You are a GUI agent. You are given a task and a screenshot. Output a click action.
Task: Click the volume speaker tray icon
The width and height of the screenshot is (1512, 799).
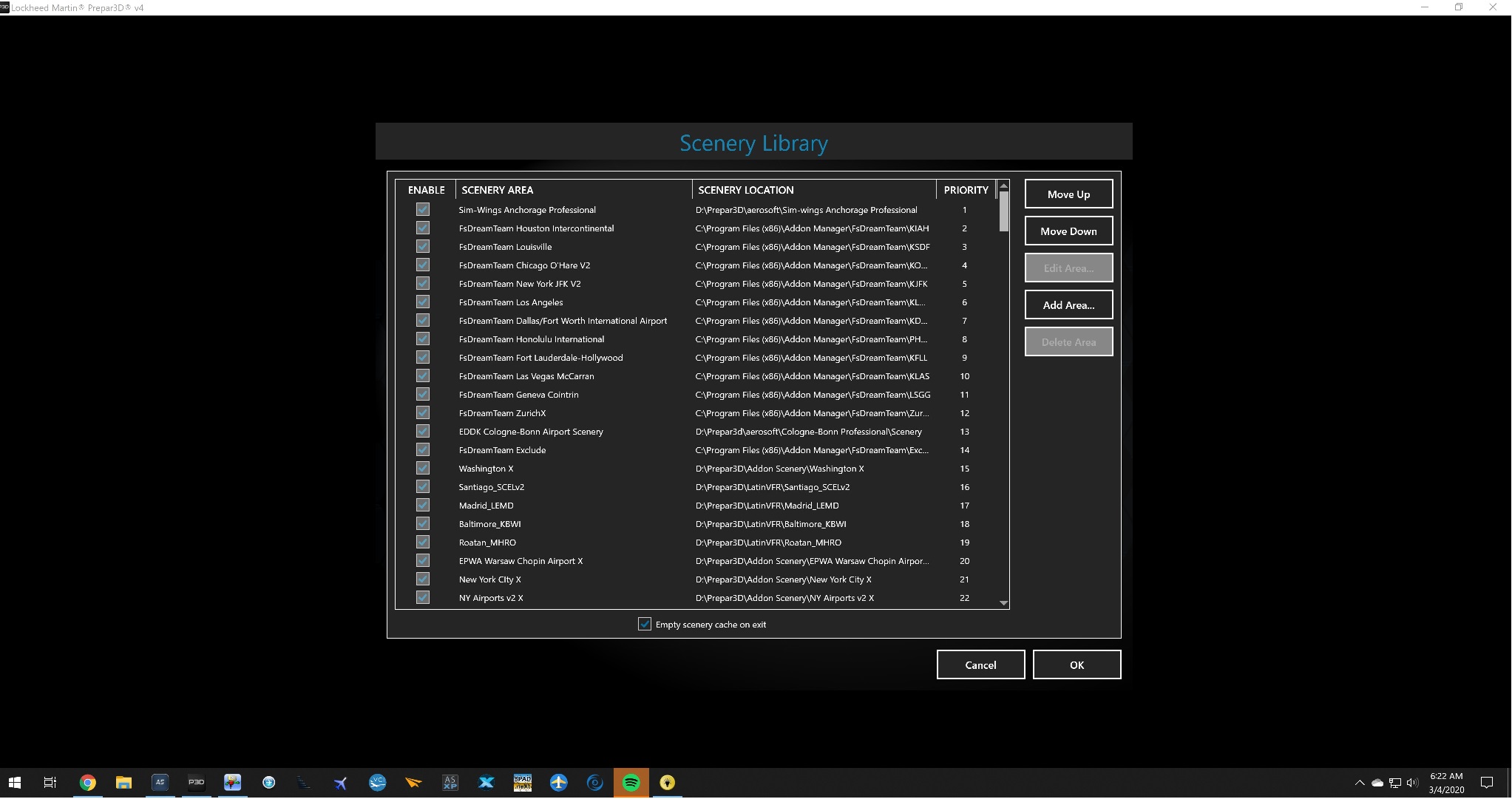(x=1412, y=783)
